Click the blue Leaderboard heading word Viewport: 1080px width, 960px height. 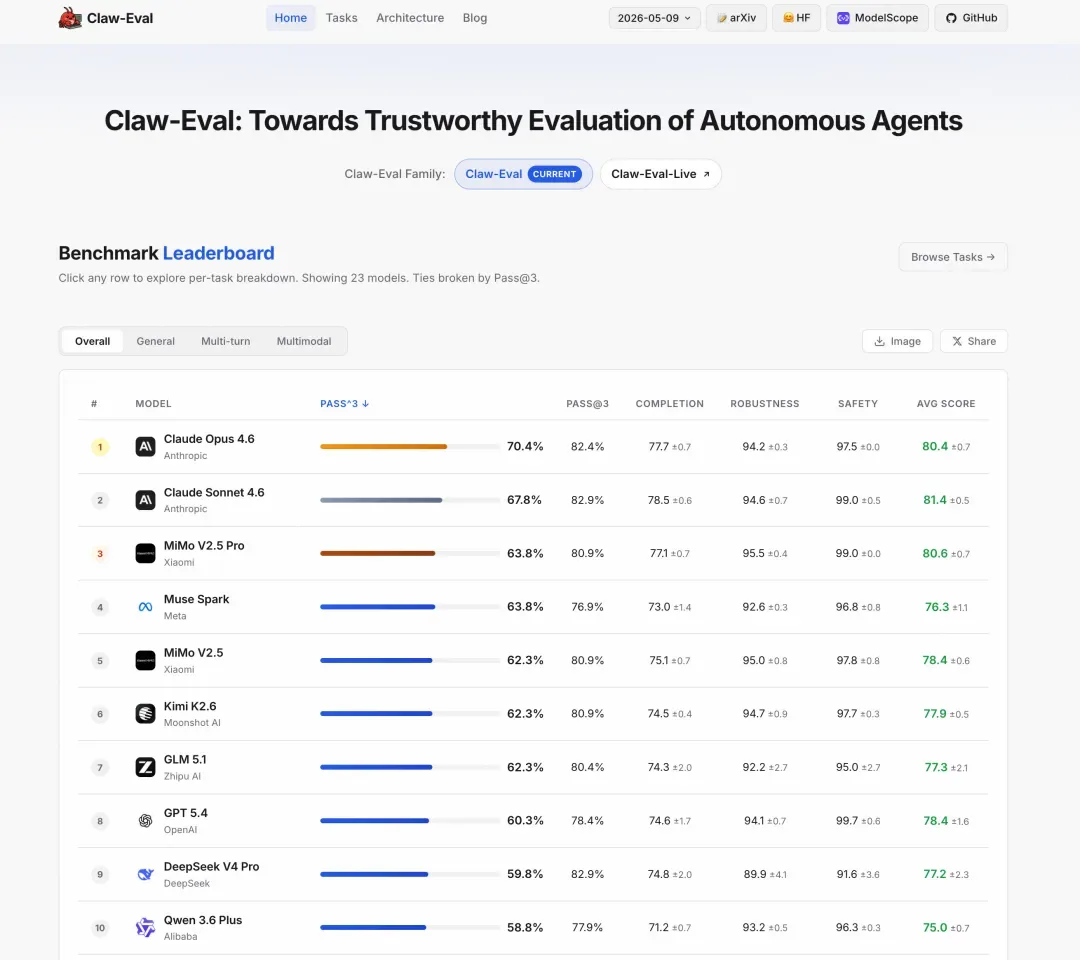pos(218,253)
